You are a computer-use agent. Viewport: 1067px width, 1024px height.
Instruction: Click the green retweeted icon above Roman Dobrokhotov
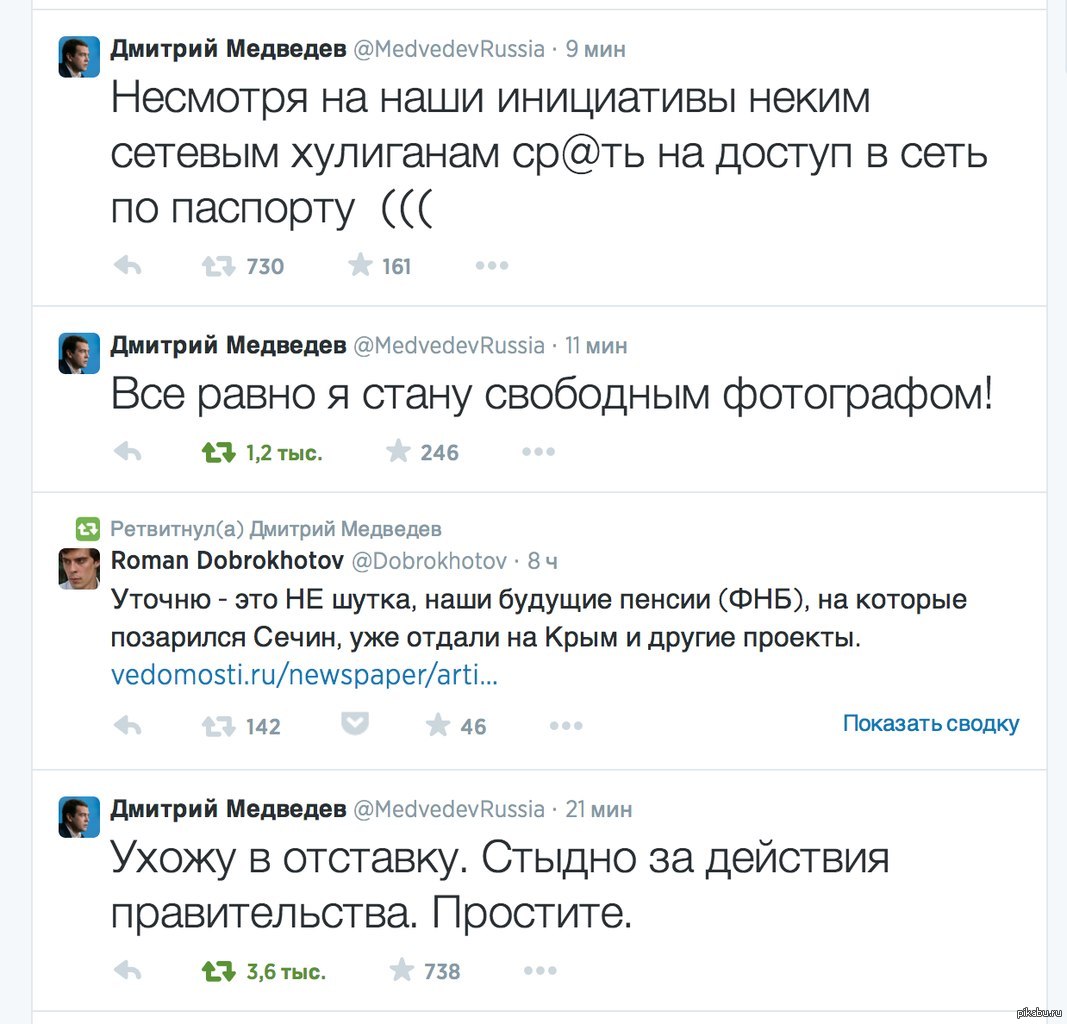(x=88, y=528)
